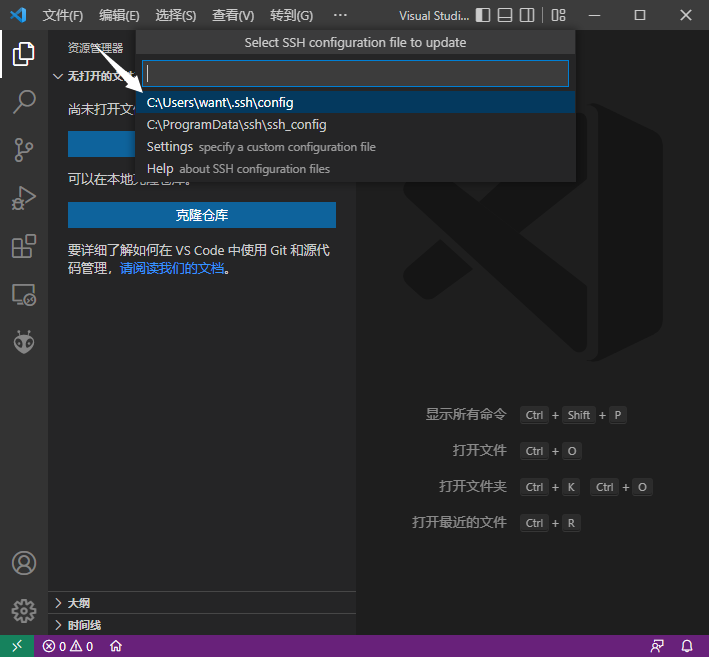Image resolution: width=709 pixels, height=657 pixels.
Task: Open Remote Explorer view
Action: coord(24,295)
